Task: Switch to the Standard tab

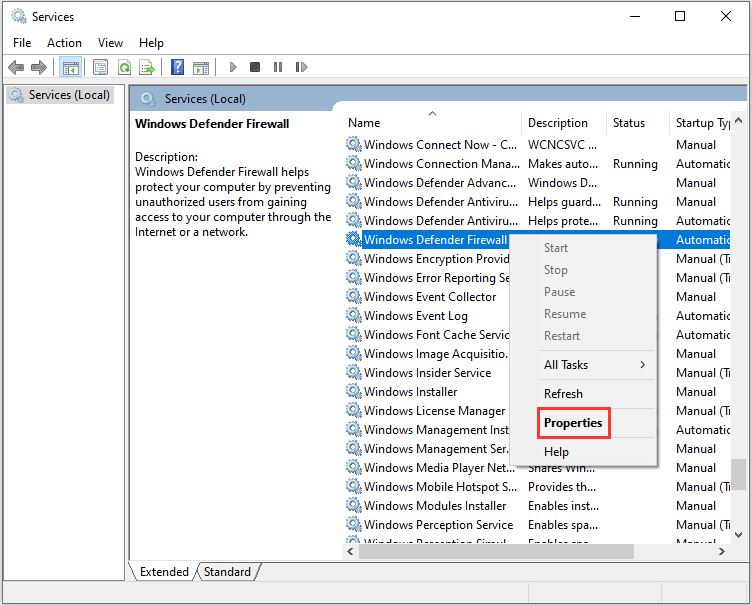Action: pos(228,572)
